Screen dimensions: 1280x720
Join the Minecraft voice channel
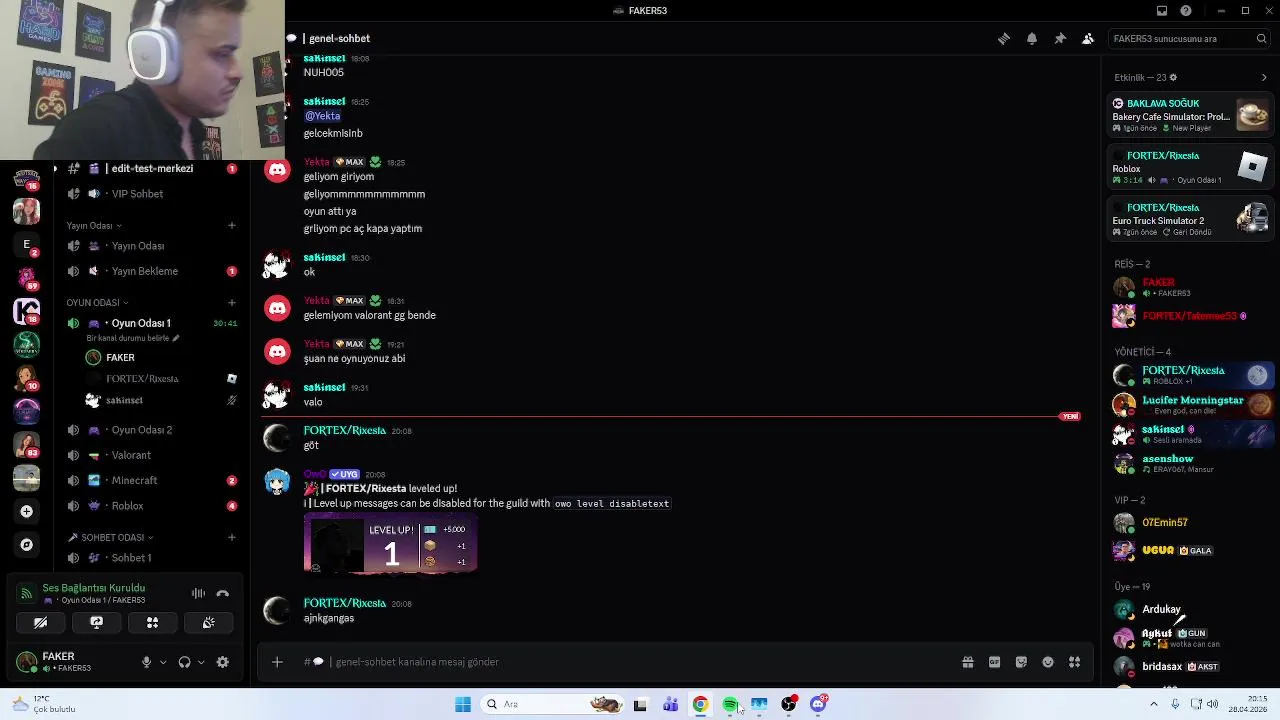150,480
